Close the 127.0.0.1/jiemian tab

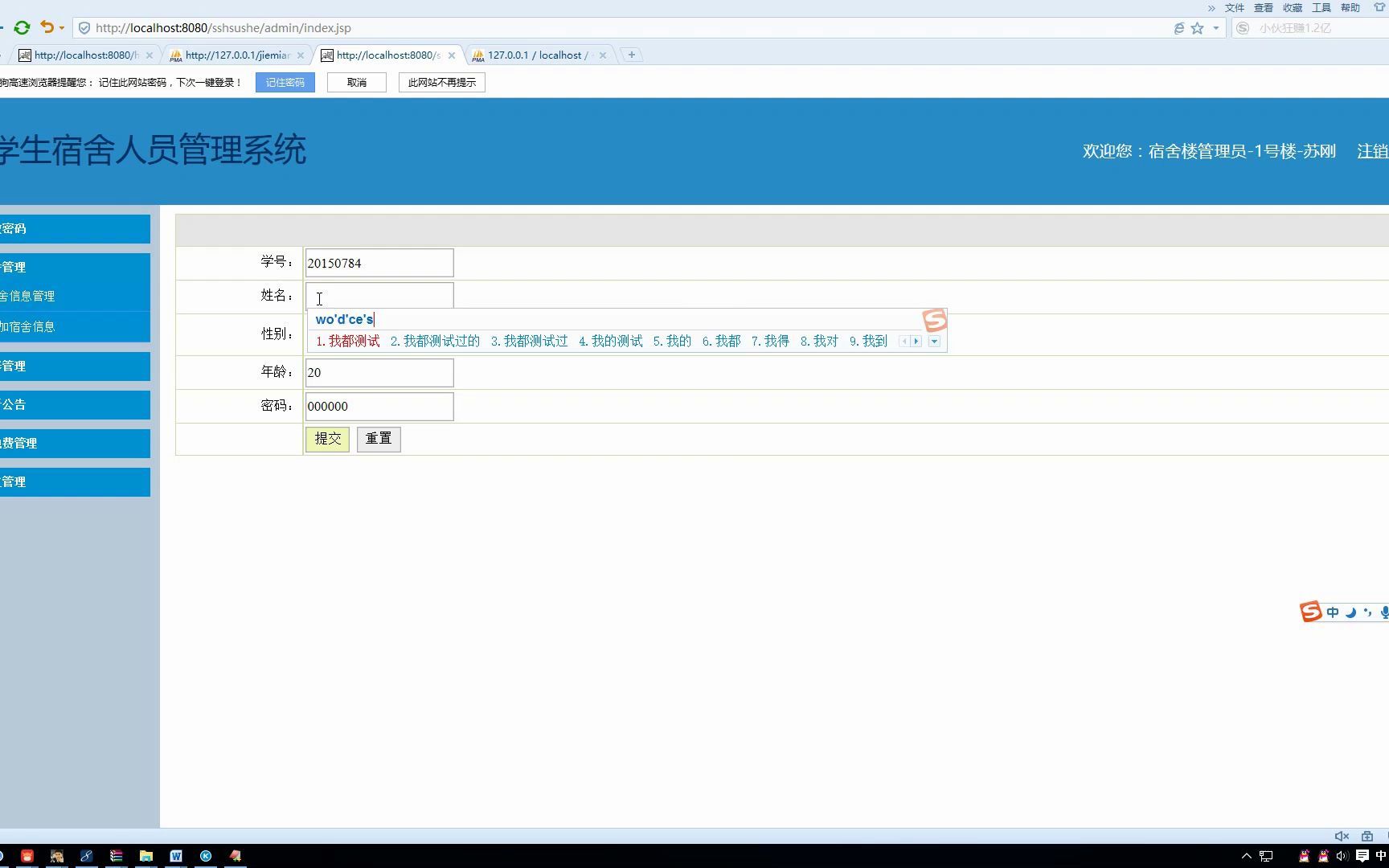click(x=300, y=55)
